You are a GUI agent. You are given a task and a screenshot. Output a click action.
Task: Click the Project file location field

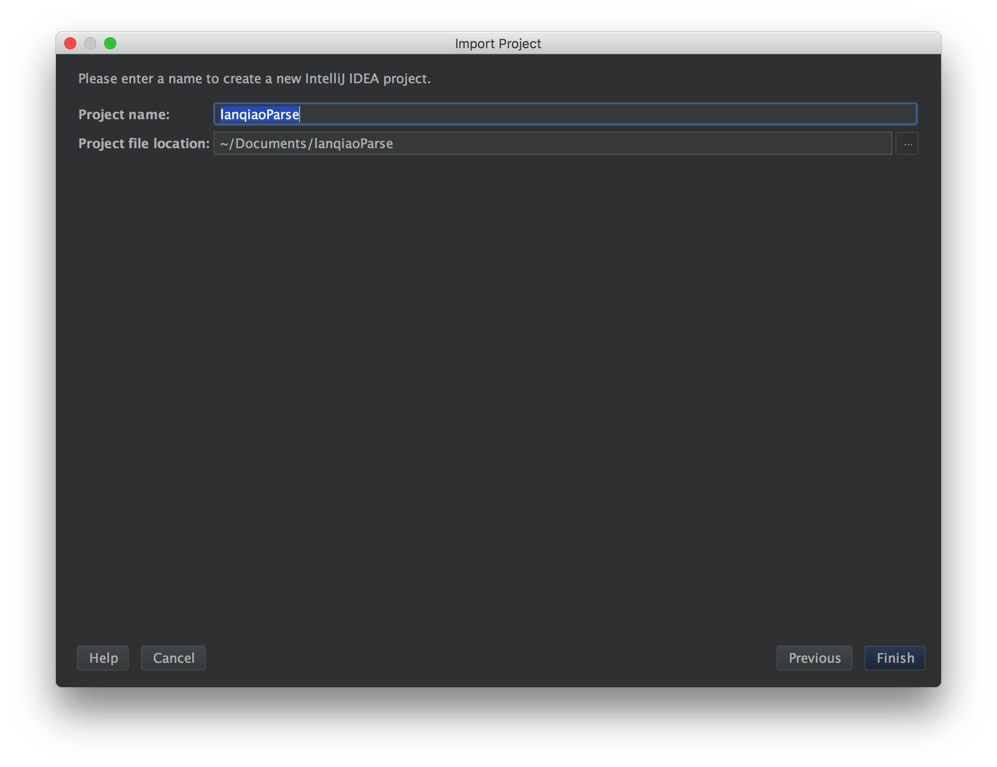pos(553,144)
